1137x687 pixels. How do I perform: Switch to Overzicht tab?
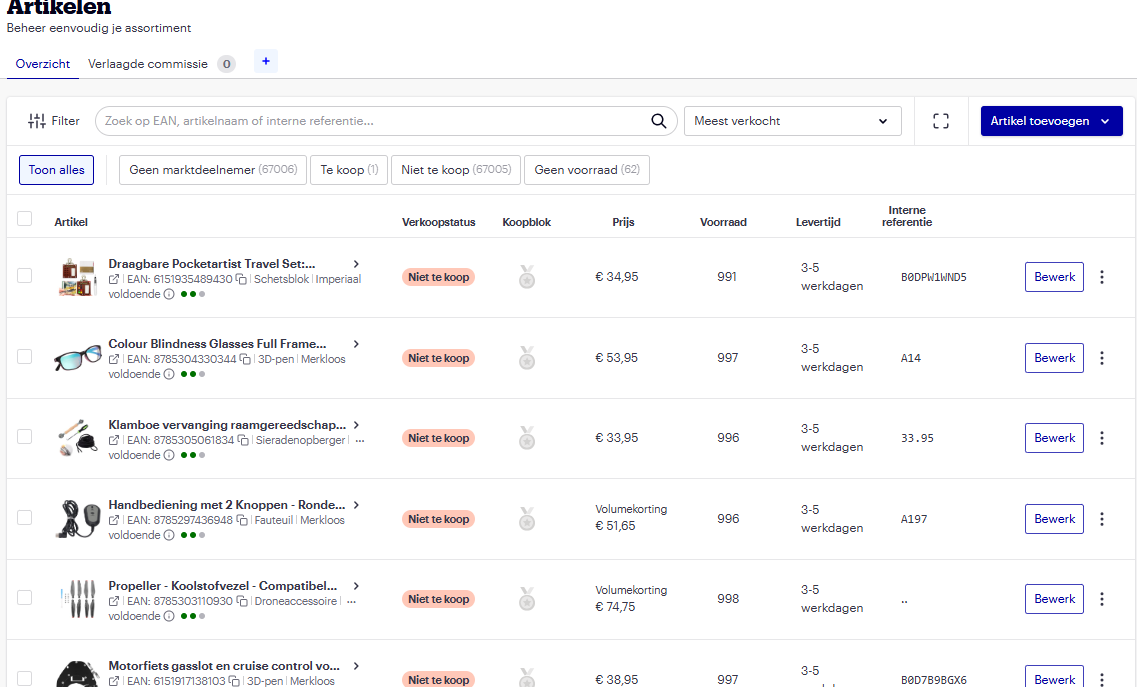[43, 64]
